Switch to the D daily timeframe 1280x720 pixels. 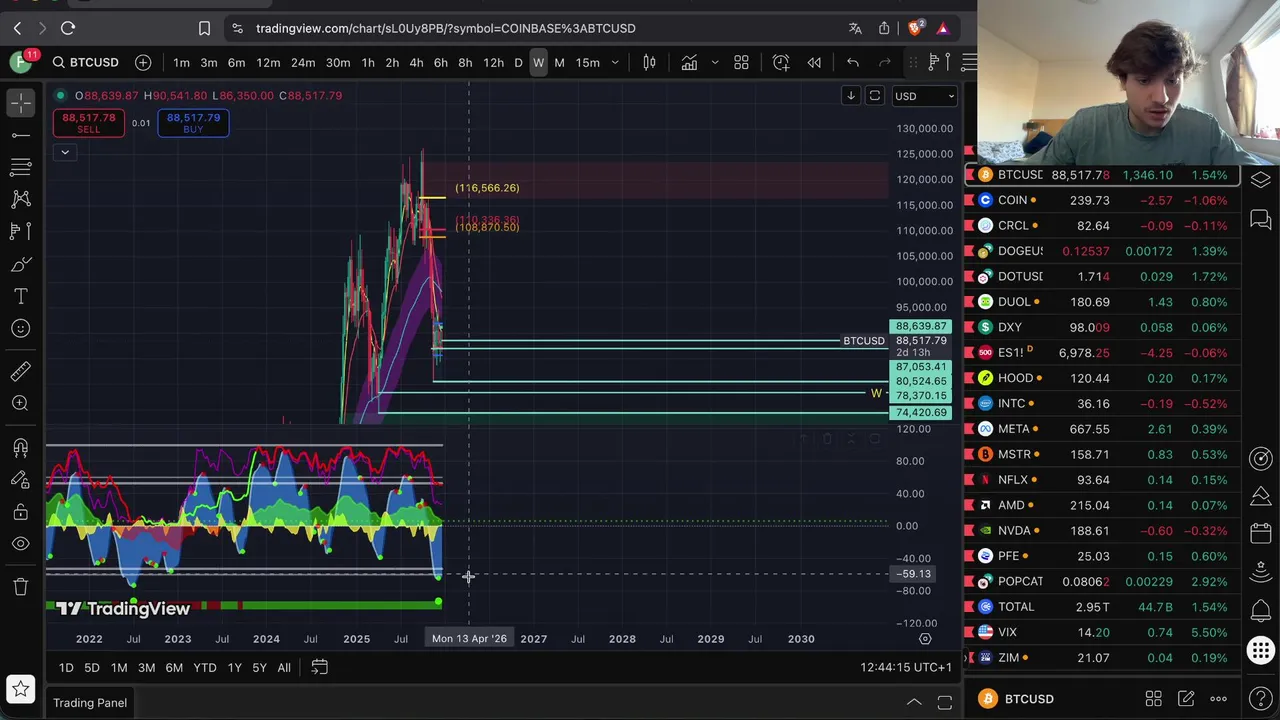point(518,63)
